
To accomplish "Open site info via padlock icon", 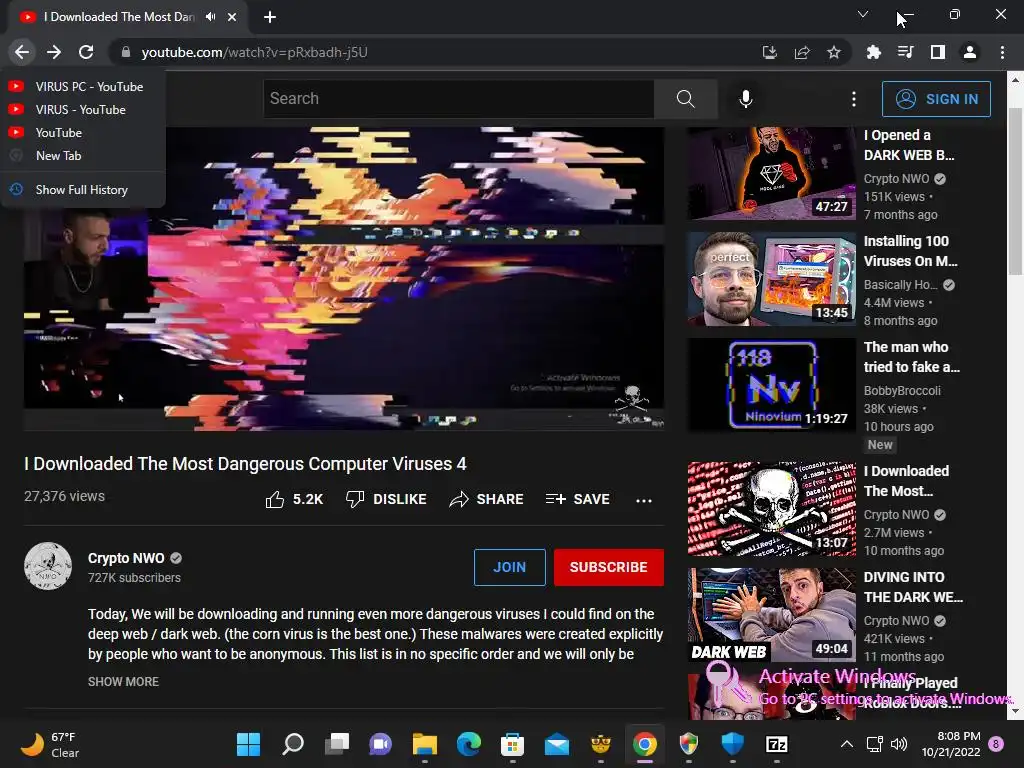I will coord(126,52).
